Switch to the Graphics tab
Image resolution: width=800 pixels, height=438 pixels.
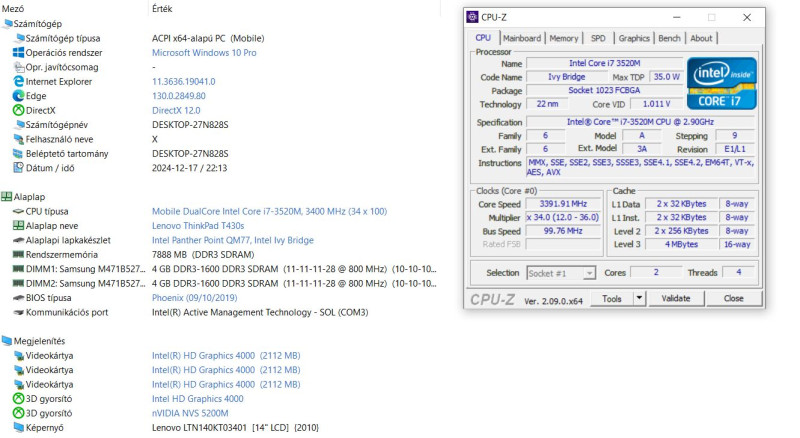tap(634, 38)
